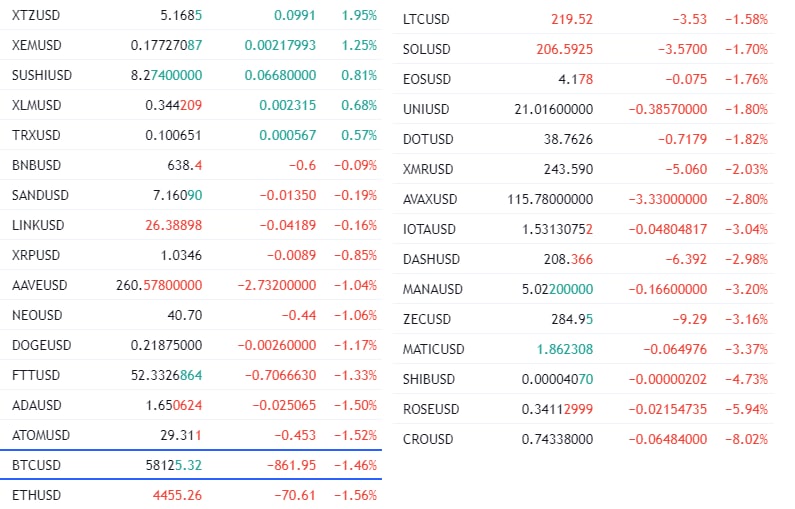Select the ETHUSD symbol

click(37, 495)
